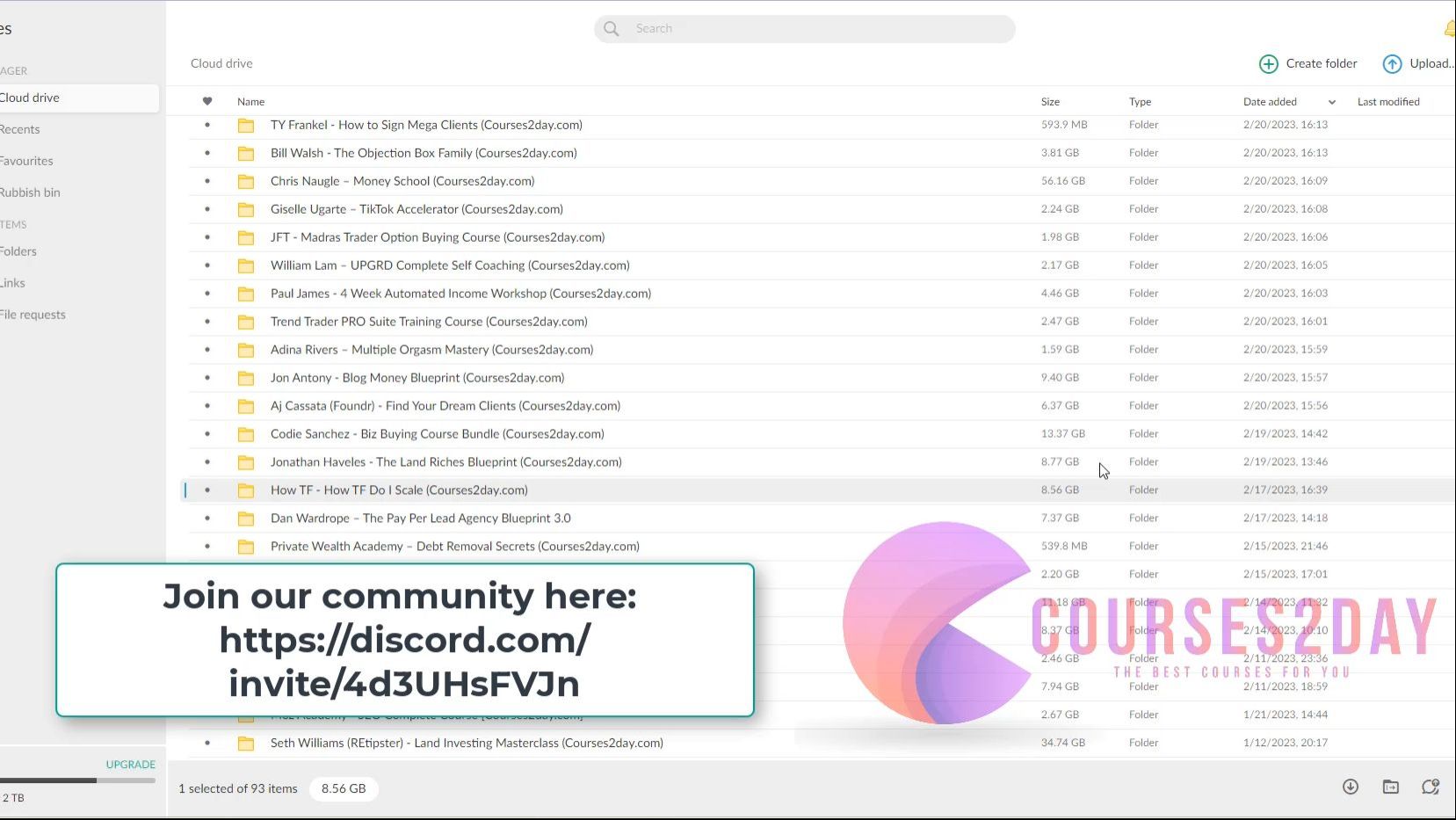Click folder icon of Dan Wardrope row
Image resolution: width=1456 pixels, height=820 pixels.
coord(246,519)
